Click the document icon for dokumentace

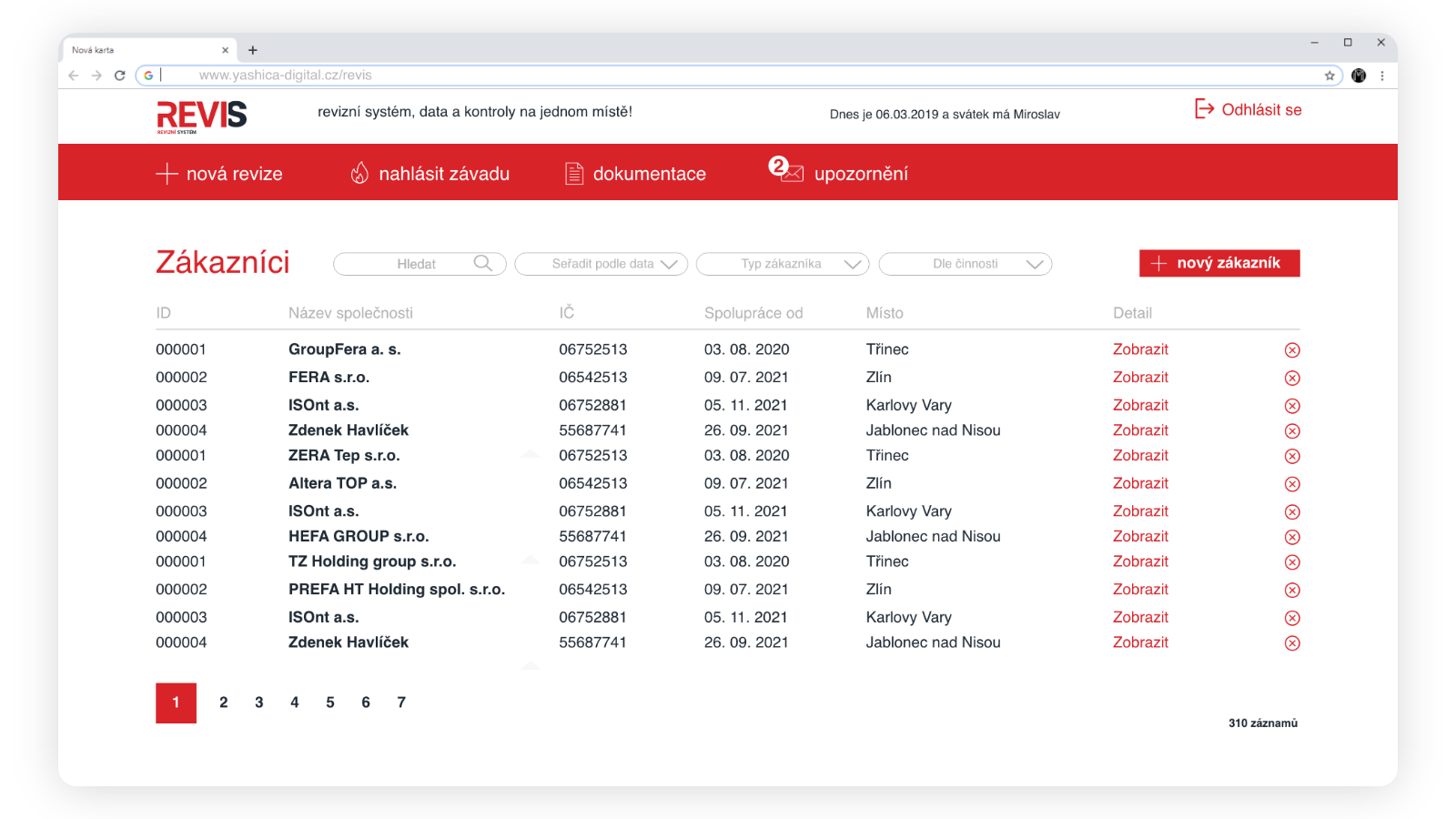pos(574,174)
